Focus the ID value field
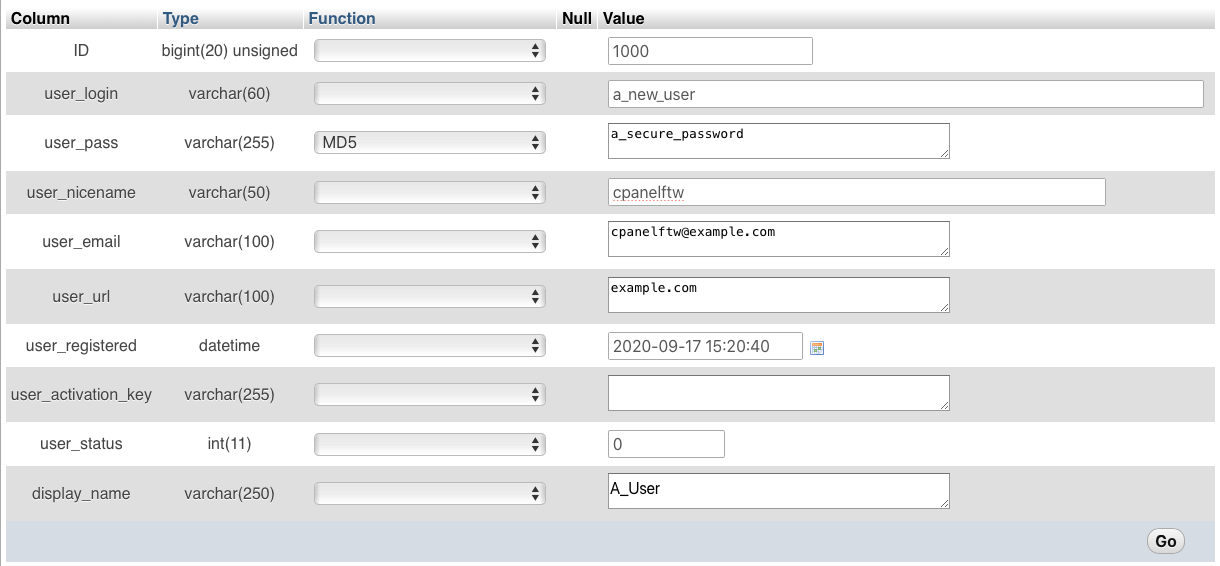 [710, 51]
